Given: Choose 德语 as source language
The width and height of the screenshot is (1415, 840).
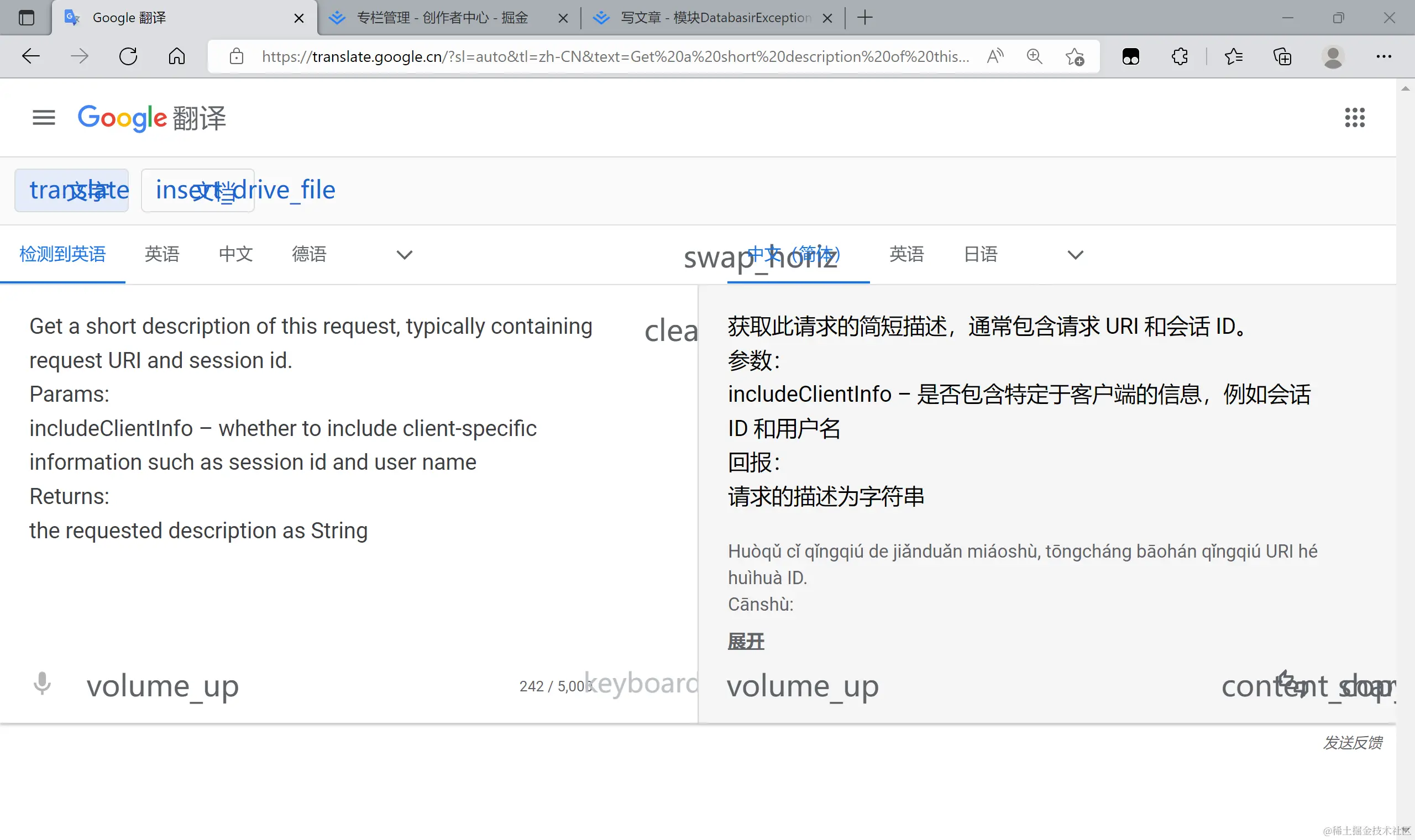Looking at the screenshot, I should pos(309,254).
